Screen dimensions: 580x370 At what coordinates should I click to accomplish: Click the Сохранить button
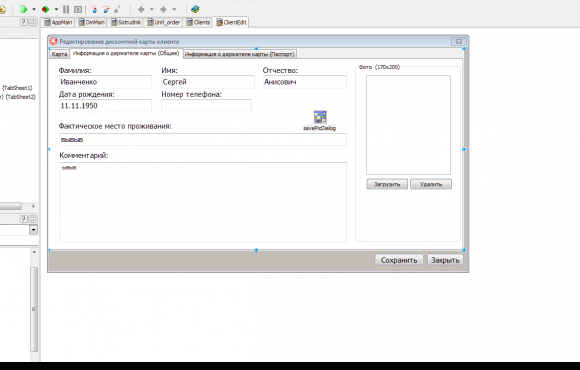coord(399,260)
